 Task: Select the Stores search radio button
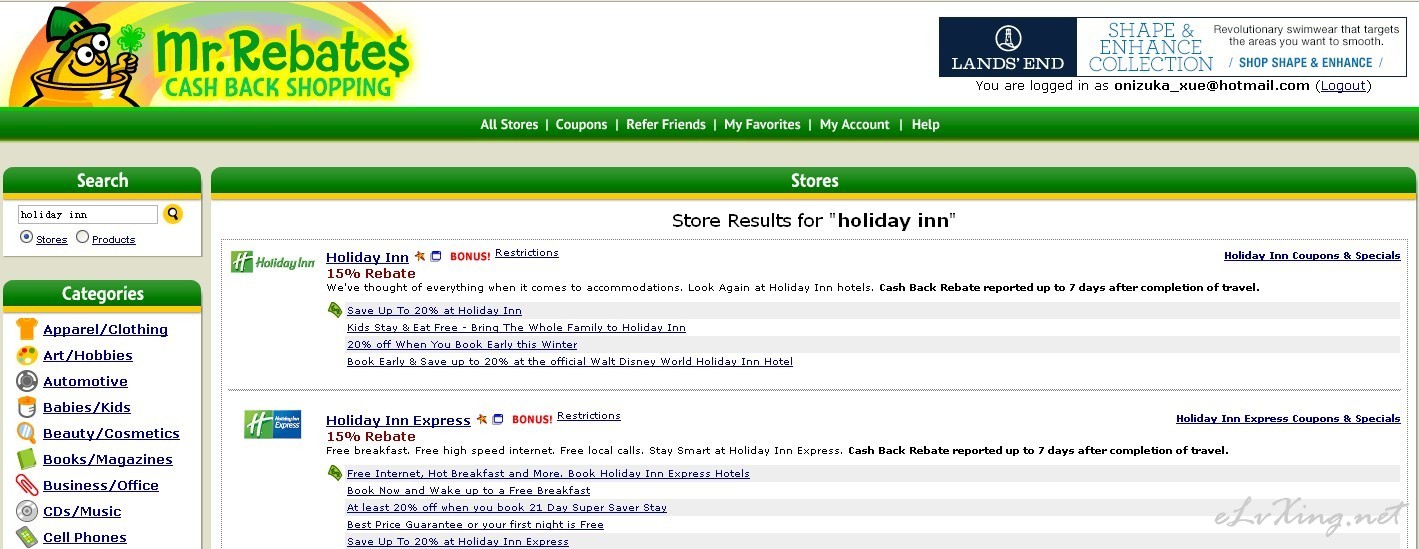coord(26,237)
